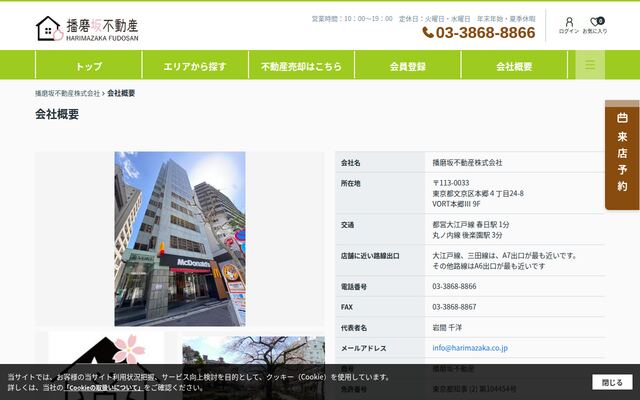Click the 店舗に近い路線出口 row label
The image size is (640, 400).
click(370, 256)
